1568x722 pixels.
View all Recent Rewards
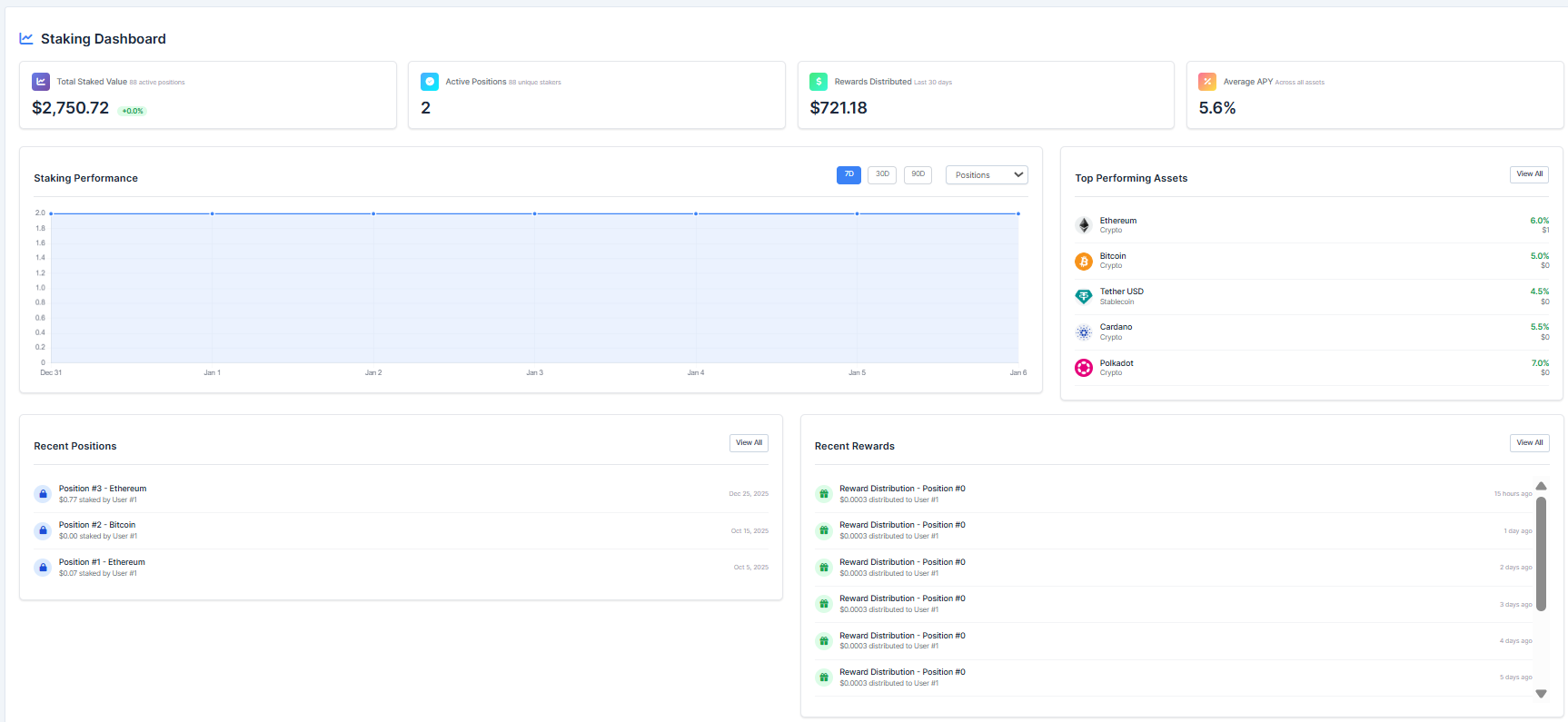pyautogui.click(x=1529, y=443)
